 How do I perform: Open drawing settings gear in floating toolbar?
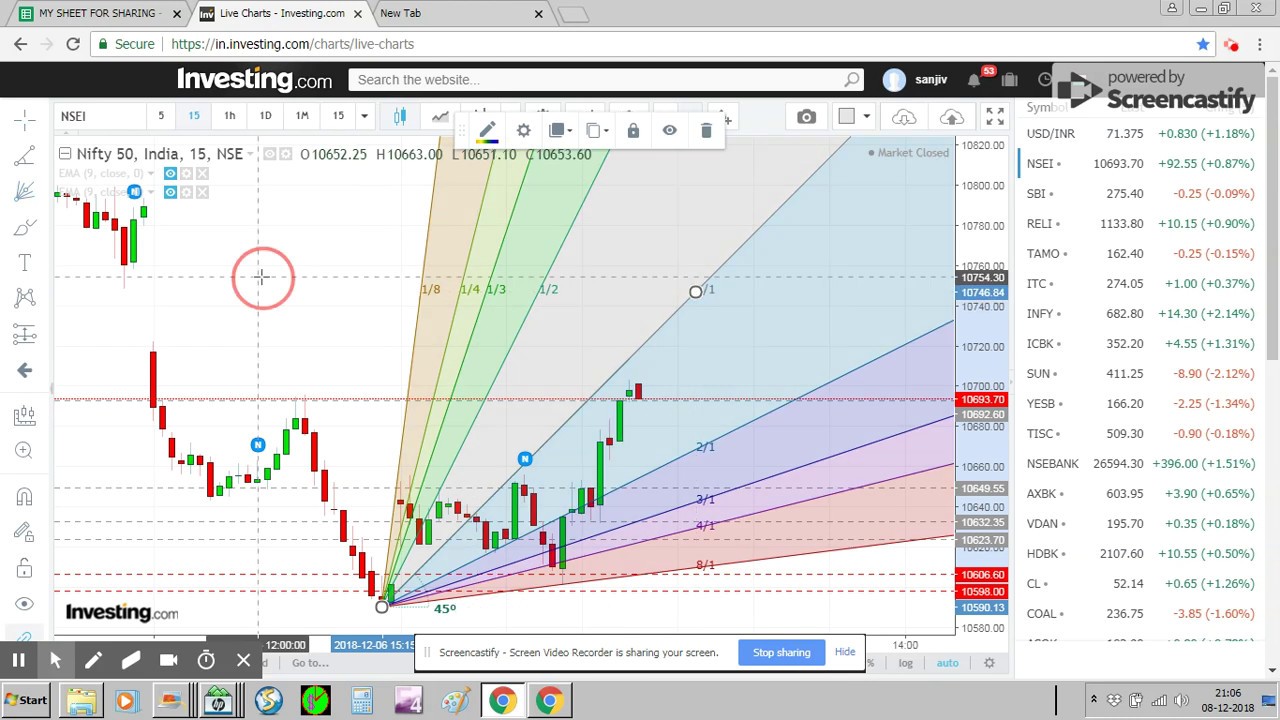[x=523, y=131]
